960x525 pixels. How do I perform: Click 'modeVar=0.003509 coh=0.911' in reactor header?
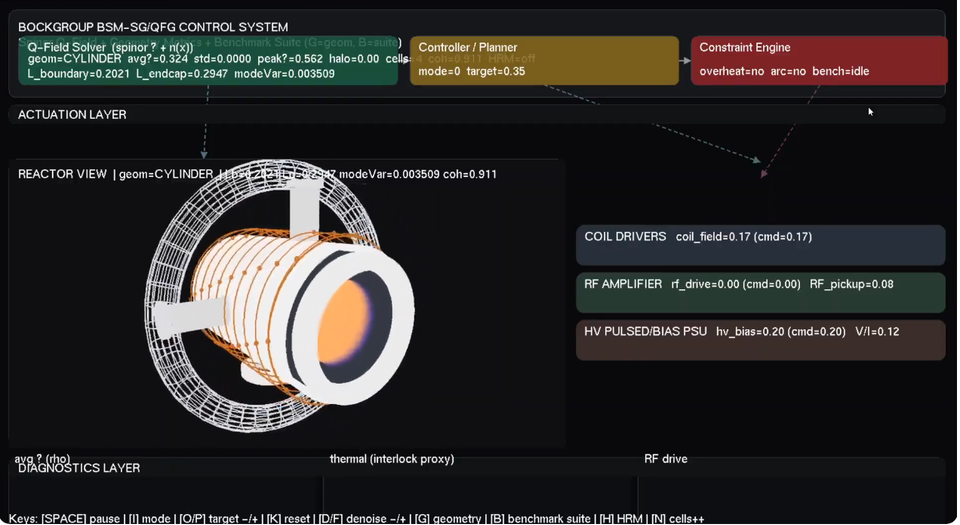(x=418, y=174)
